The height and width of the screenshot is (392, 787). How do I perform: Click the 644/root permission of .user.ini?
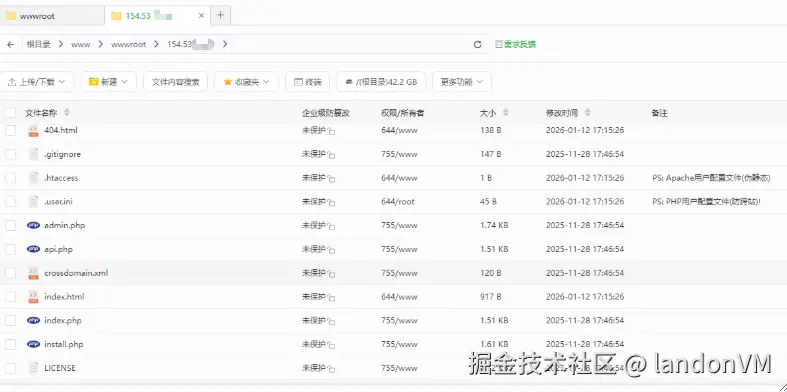pyautogui.click(x=398, y=201)
